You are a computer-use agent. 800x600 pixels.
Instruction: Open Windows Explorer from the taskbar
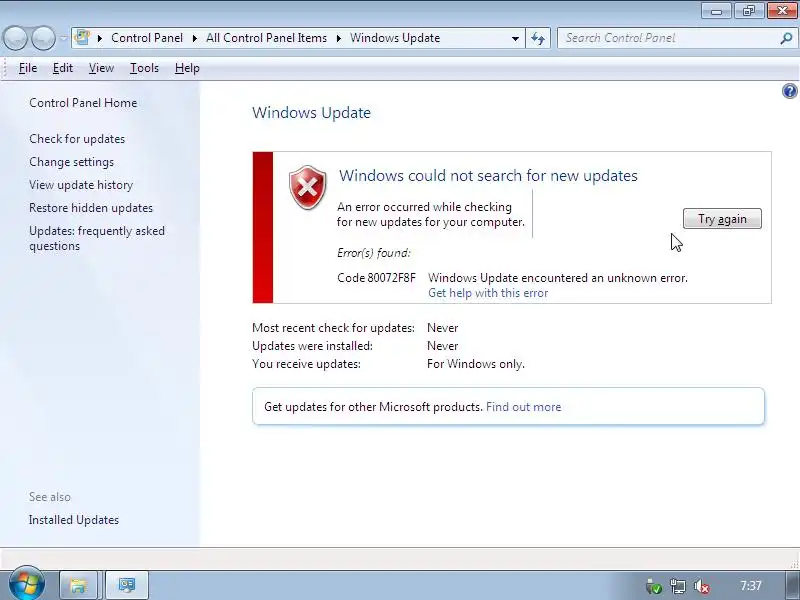(78, 585)
